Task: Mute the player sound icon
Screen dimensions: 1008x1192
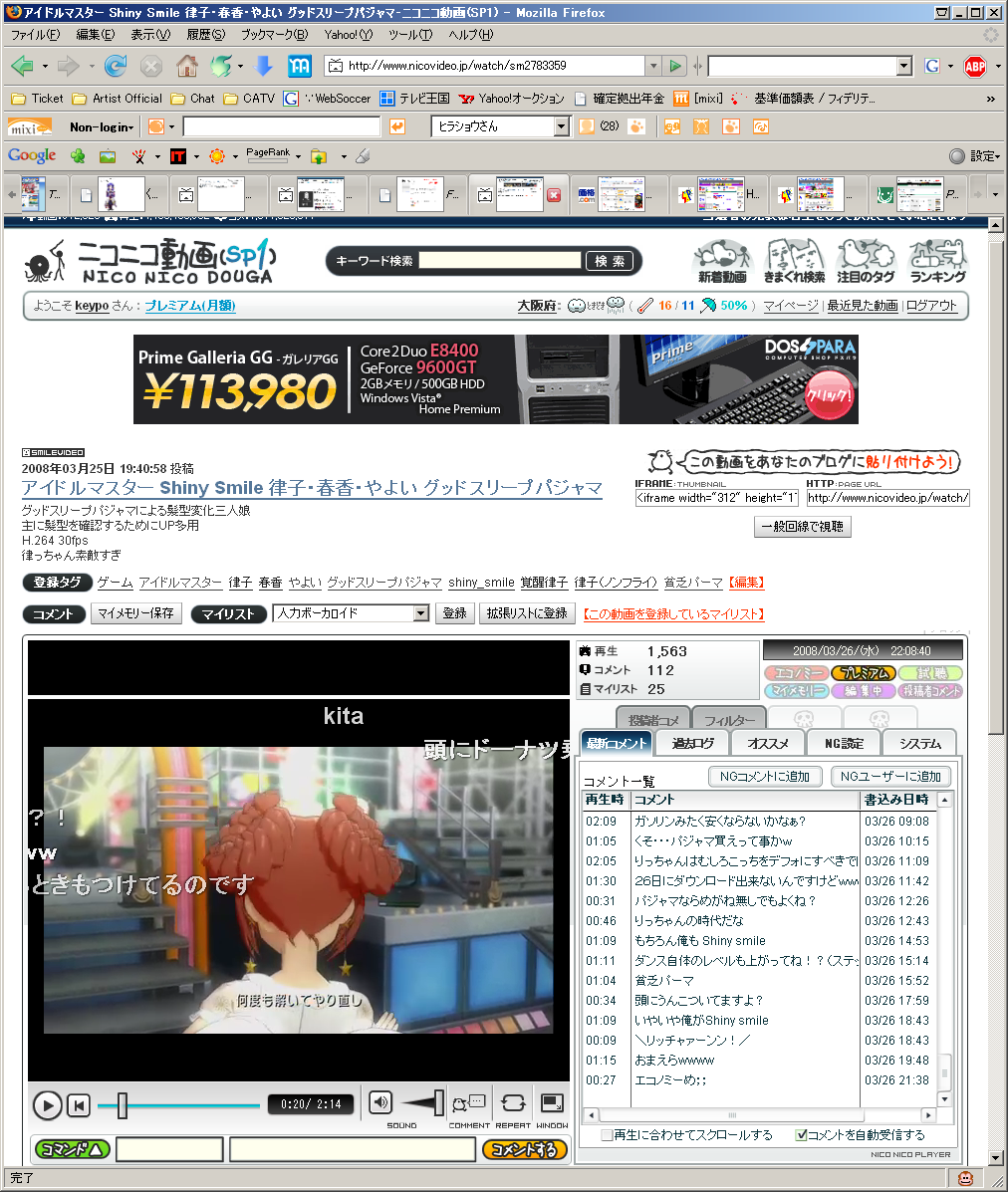Action: [380, 1101]
